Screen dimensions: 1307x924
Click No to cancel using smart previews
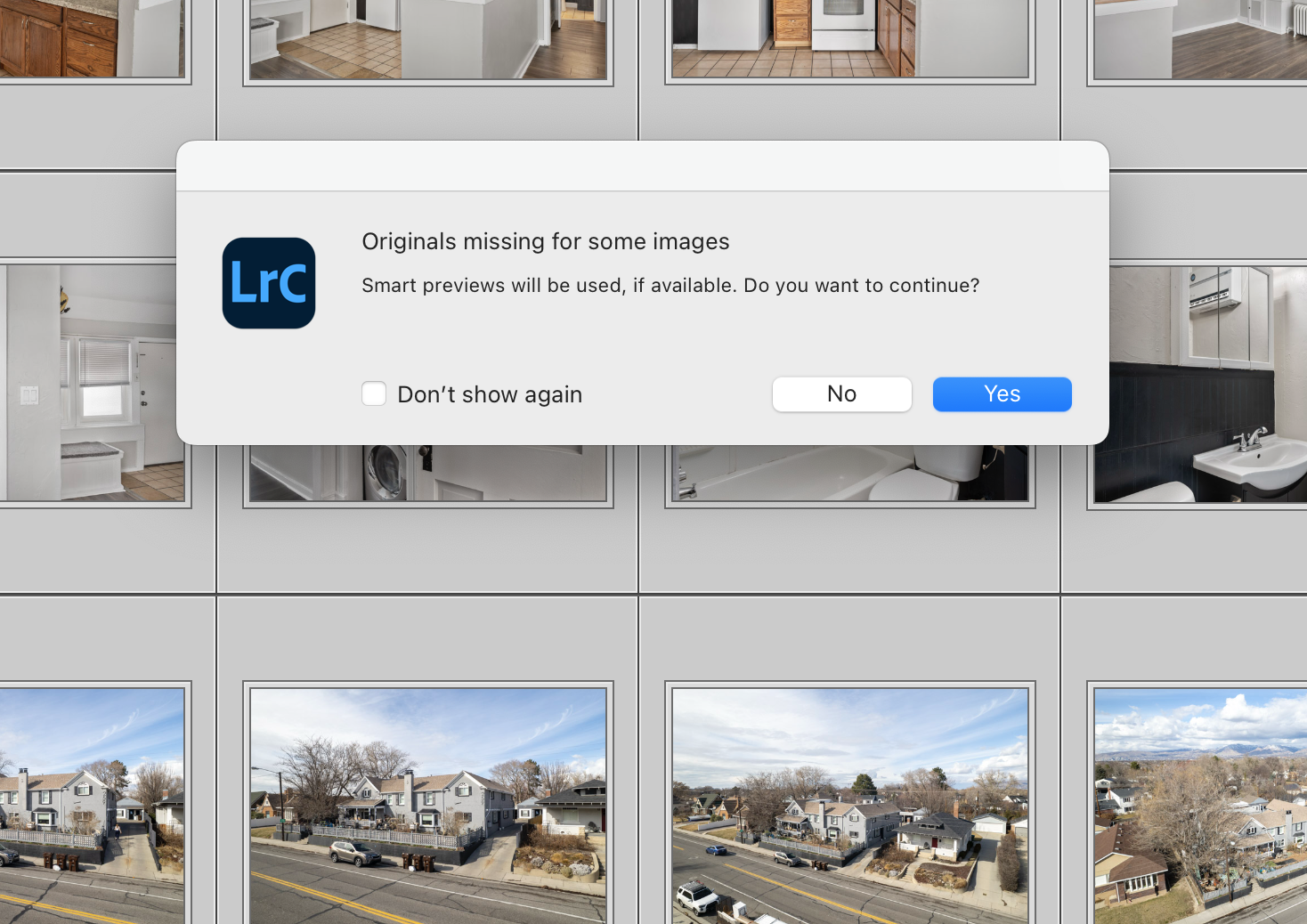[x=841, y=394]
